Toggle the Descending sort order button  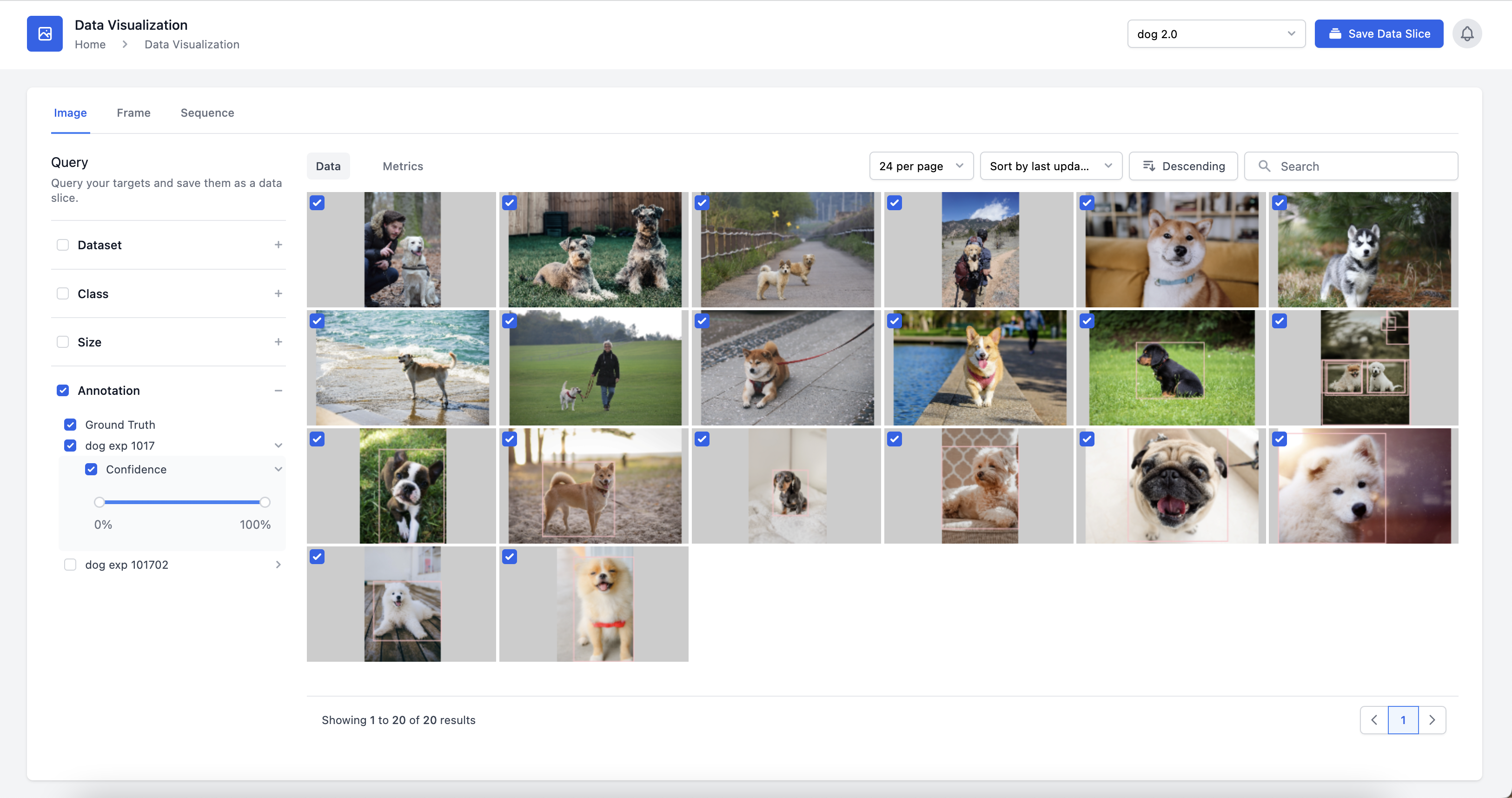1183,166
